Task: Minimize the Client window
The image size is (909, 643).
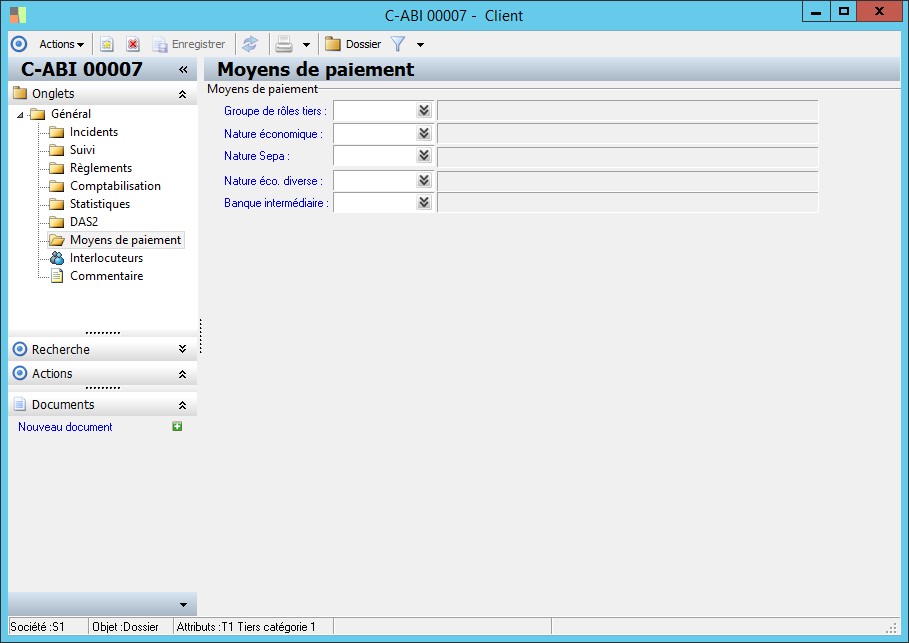Action: click(816, 11)
